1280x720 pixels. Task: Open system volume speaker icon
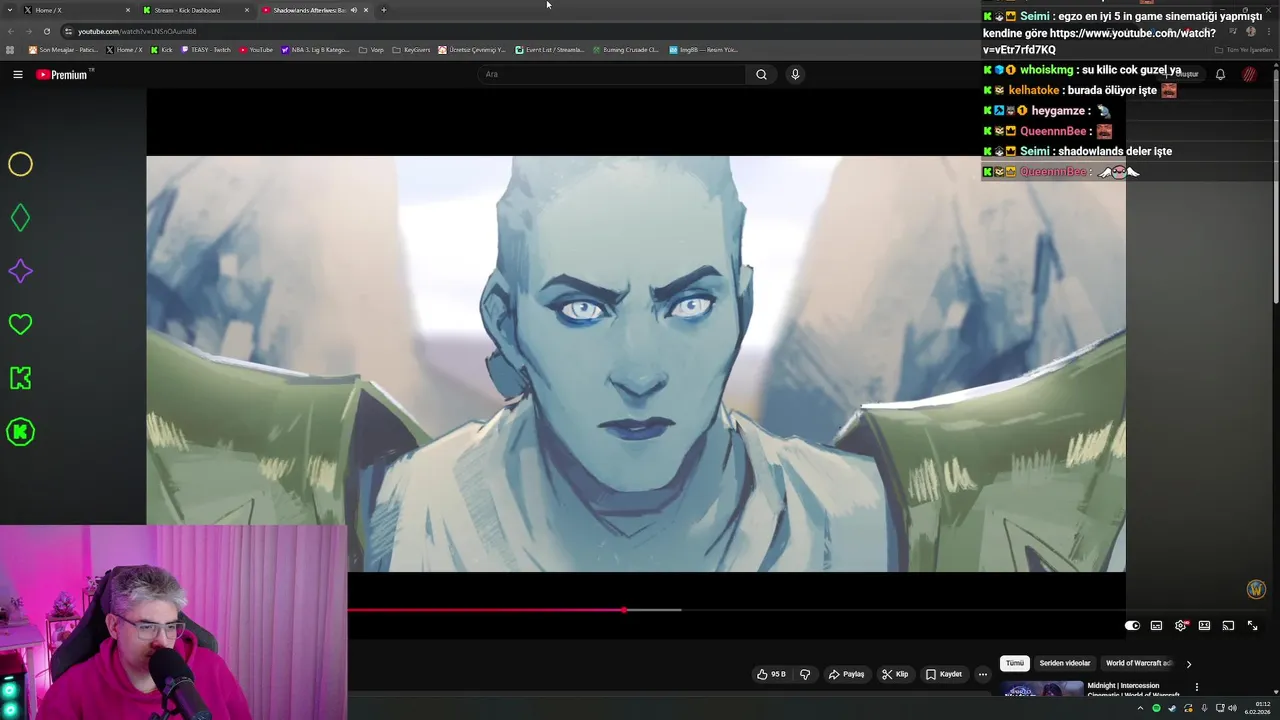coord(1232,708)
